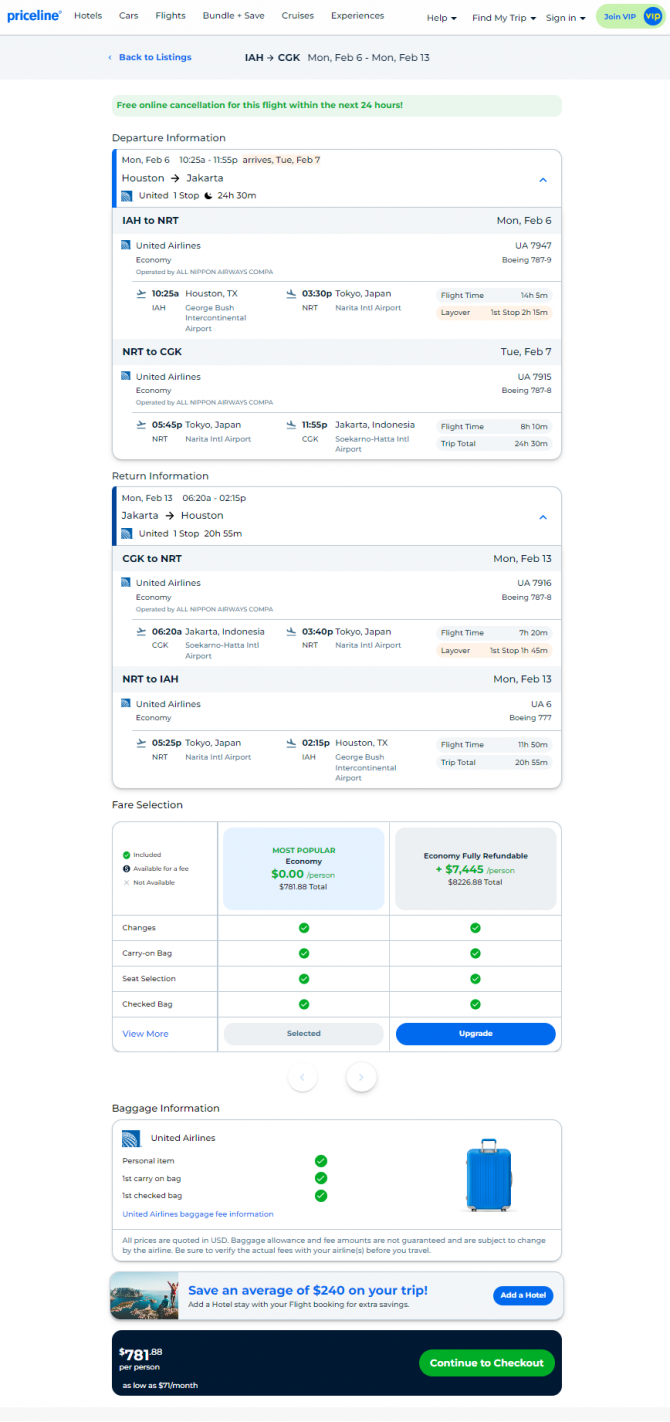The height and width of the screenshot is (1422, 670).
Task: Expand the Help dropdown
Action: click(x=441, y=18)
